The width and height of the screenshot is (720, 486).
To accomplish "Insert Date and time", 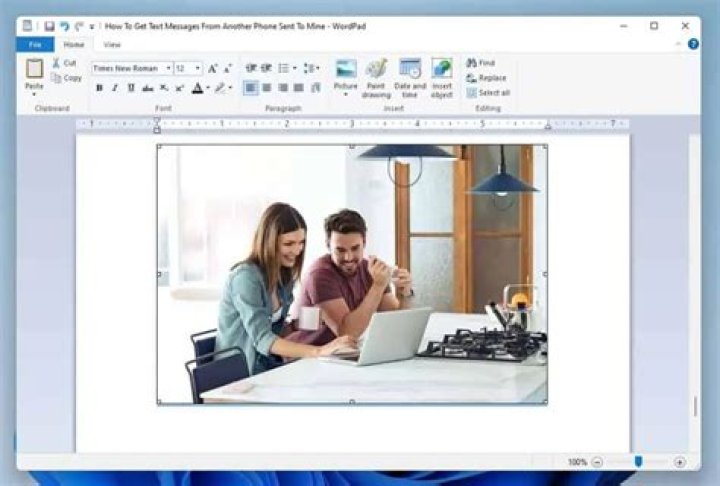I will [410, 78].
